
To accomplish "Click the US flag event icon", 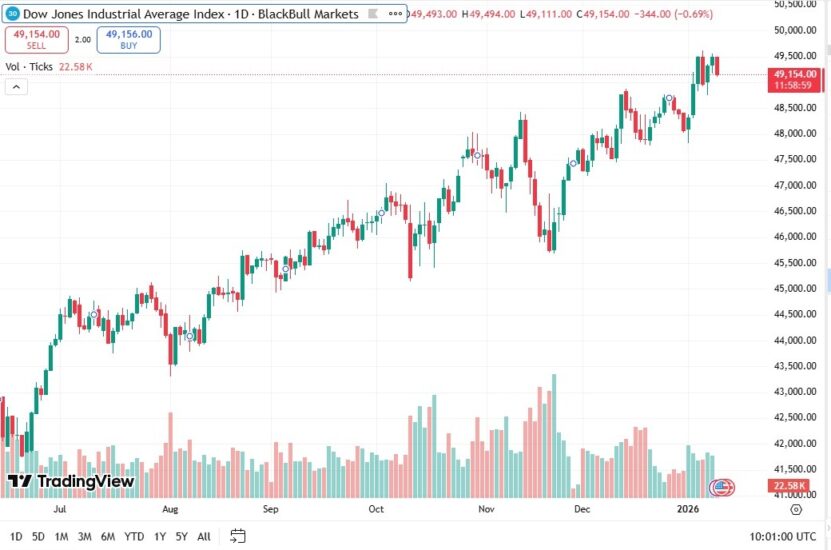I will tap(721, 488).
